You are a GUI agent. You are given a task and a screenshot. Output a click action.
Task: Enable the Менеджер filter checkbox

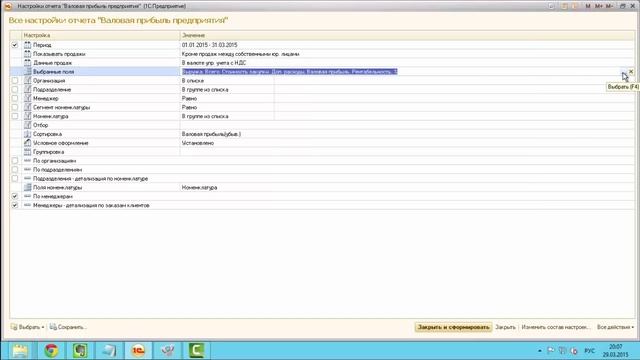coord(15,98)
